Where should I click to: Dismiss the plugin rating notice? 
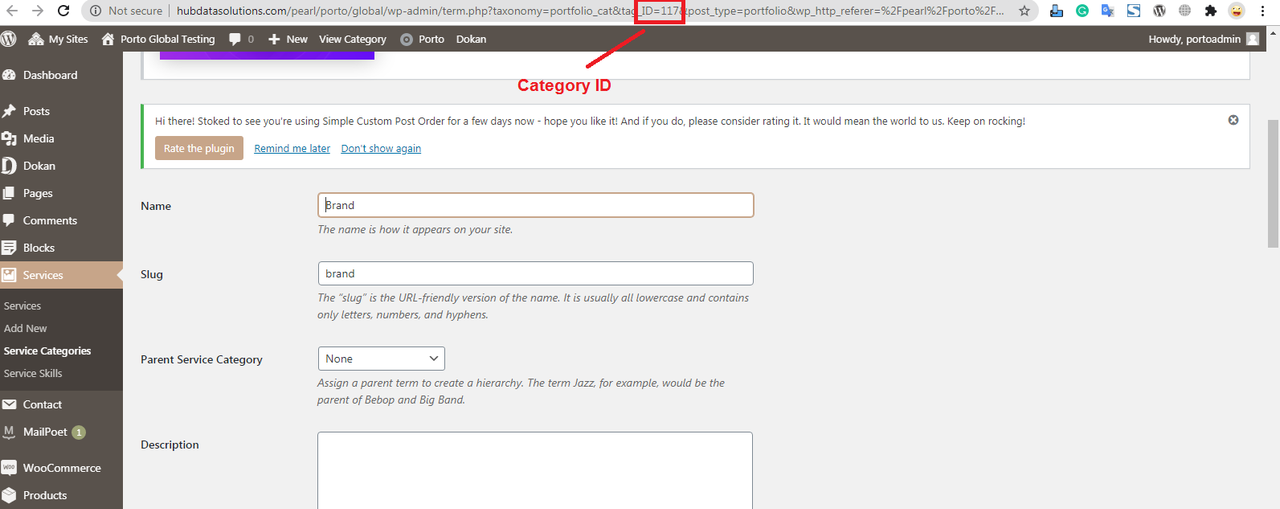pyautogui.click(x=1233, y=120)
